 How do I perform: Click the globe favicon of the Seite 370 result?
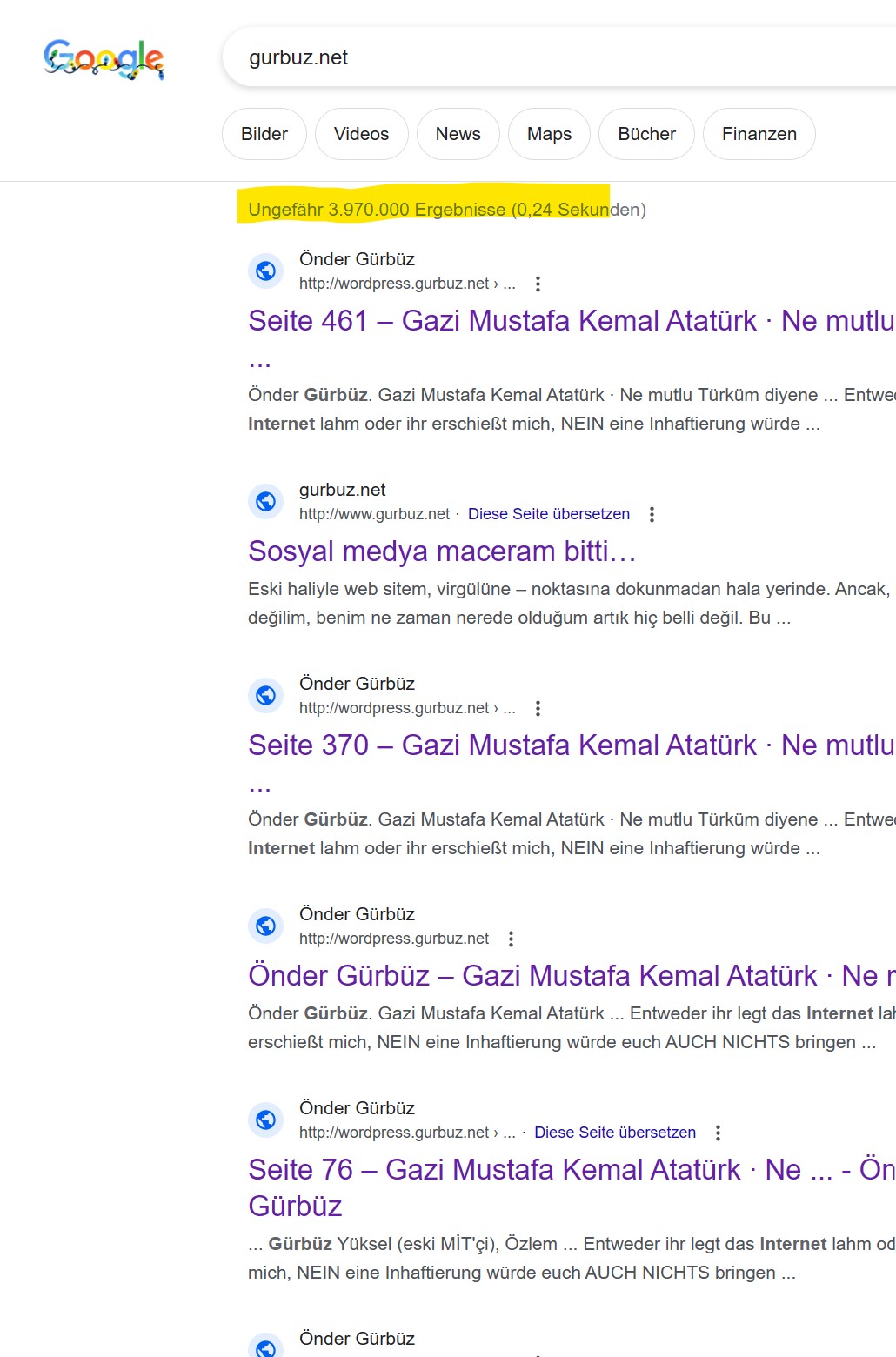point(266,695)
